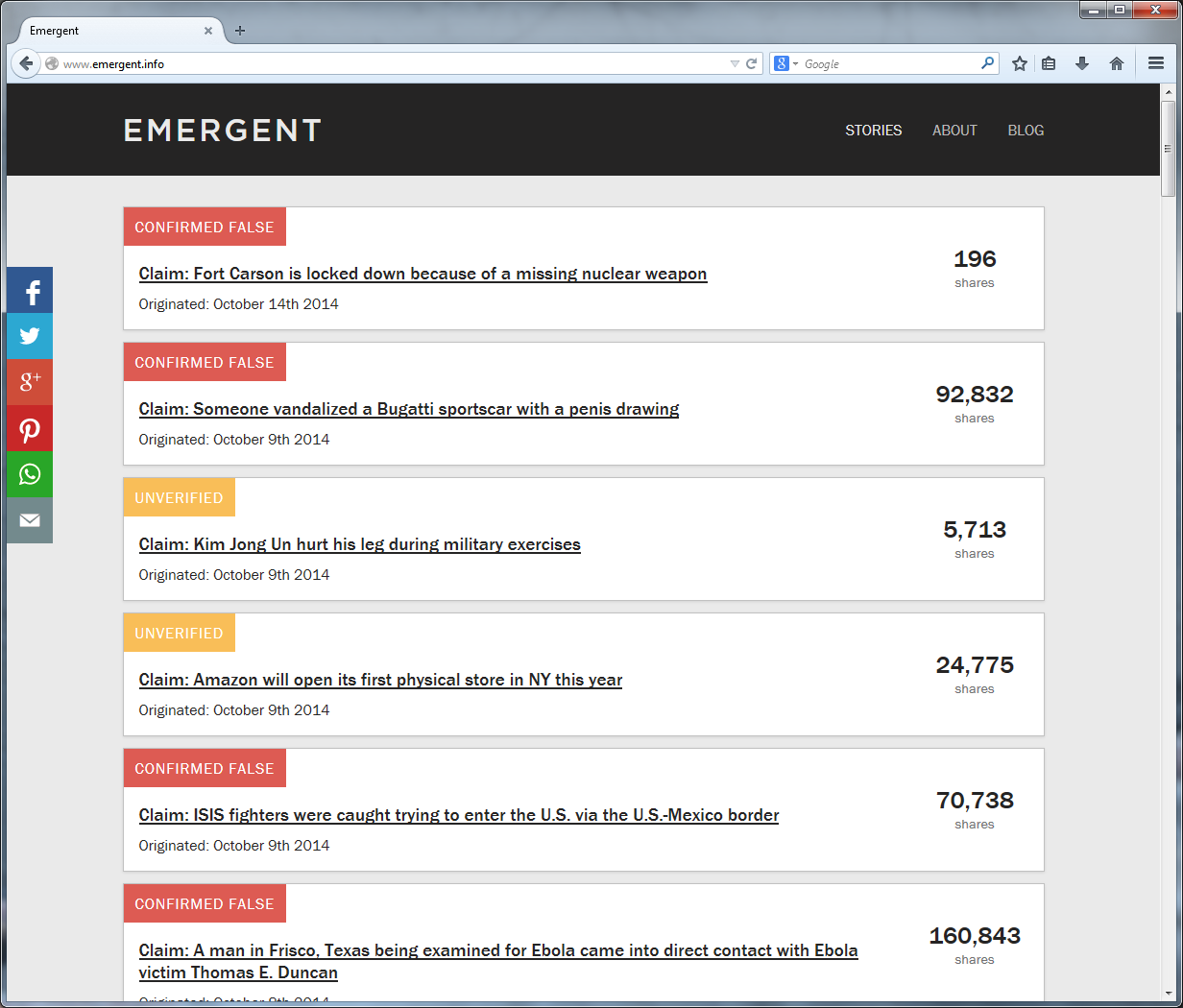Image resolution: width=1183 pixels, height=1008 pixels.
Task: Pin page on Pinterest
Action: [x=30, y=428]
